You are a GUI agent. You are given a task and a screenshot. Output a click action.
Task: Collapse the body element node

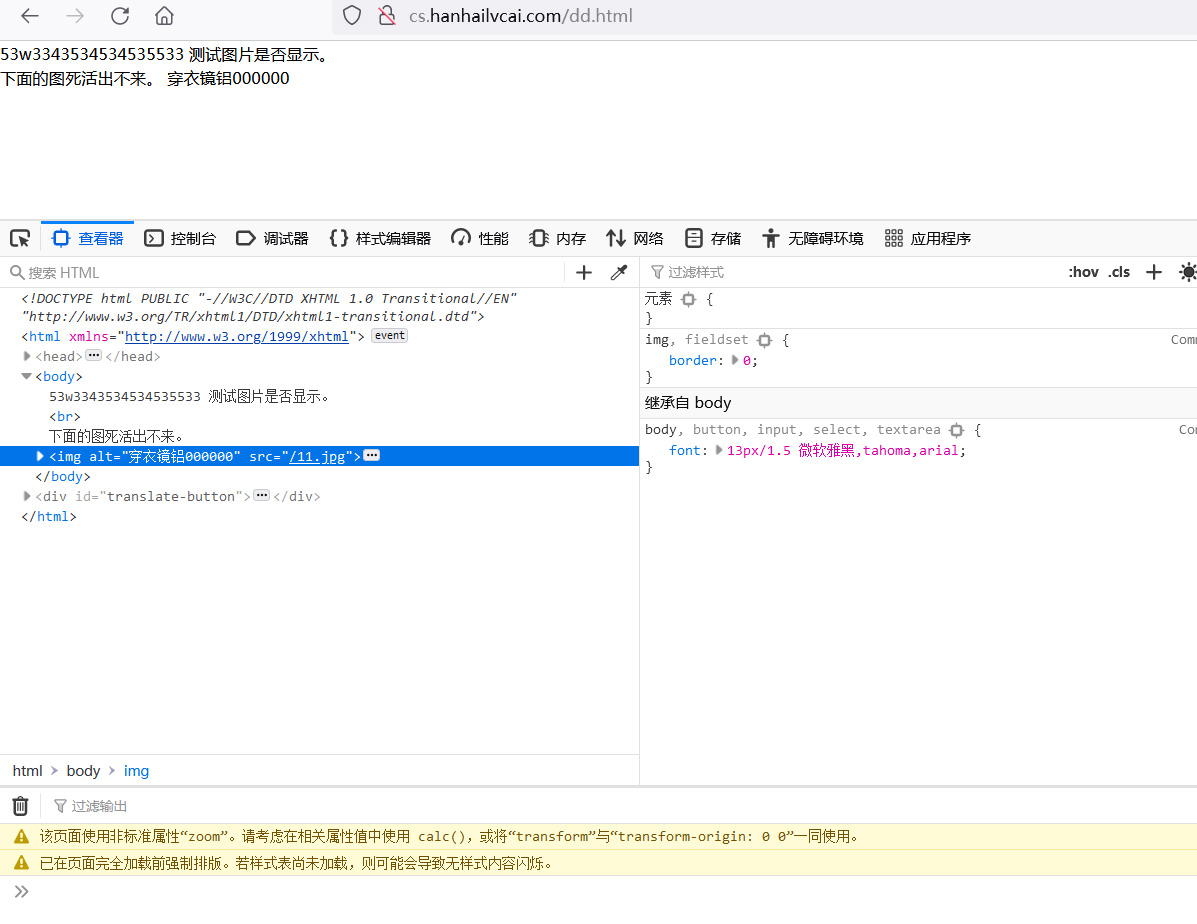coord(27,376)
